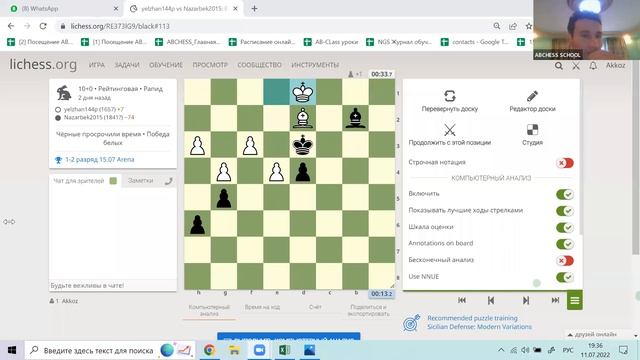Image resolution: width=640 pixels, height=360 pixels.
Task: Open the green hamburger analysis menu
Action: coord(574,300)
